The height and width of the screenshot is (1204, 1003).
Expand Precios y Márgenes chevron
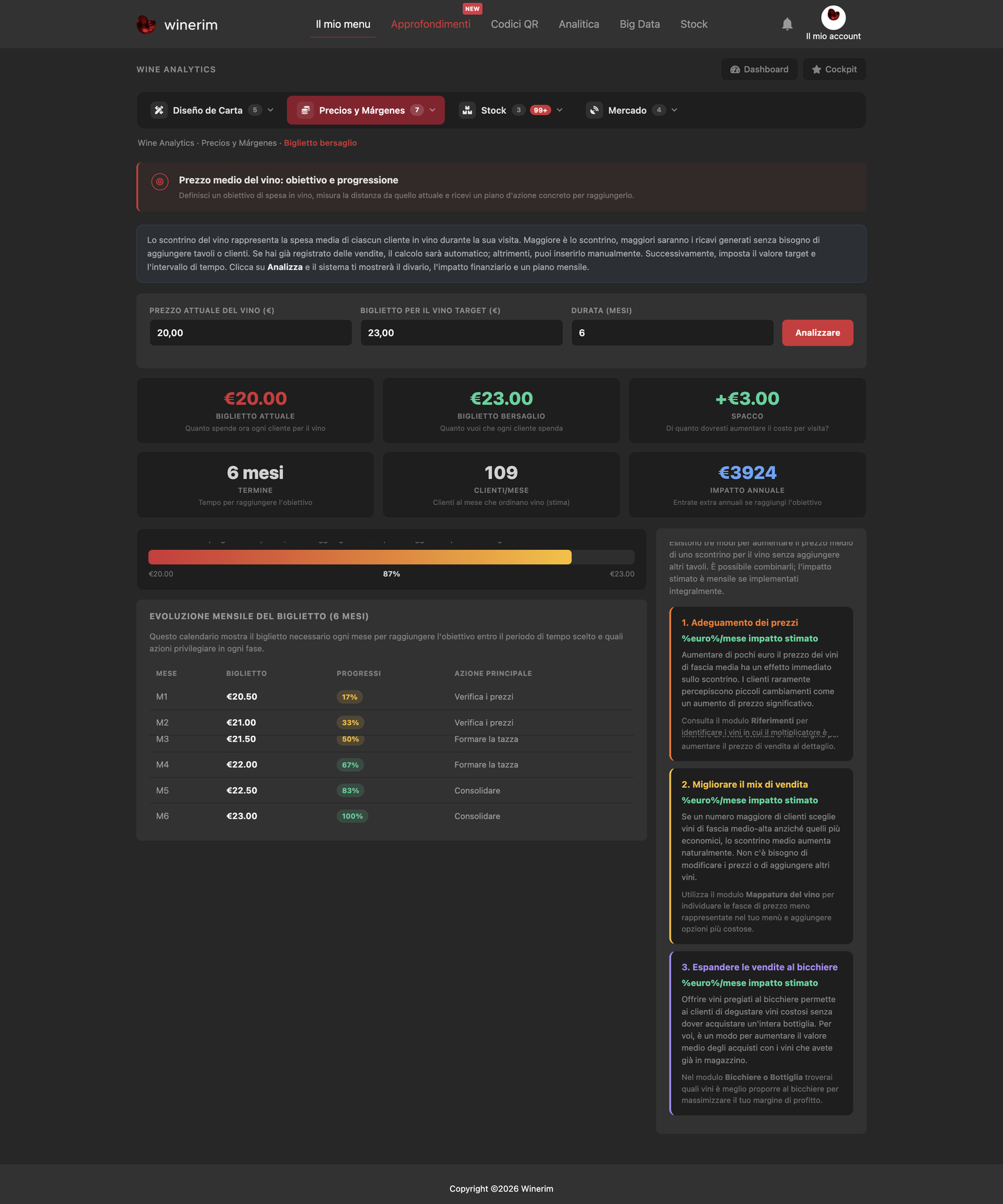(x=432, y=110)
